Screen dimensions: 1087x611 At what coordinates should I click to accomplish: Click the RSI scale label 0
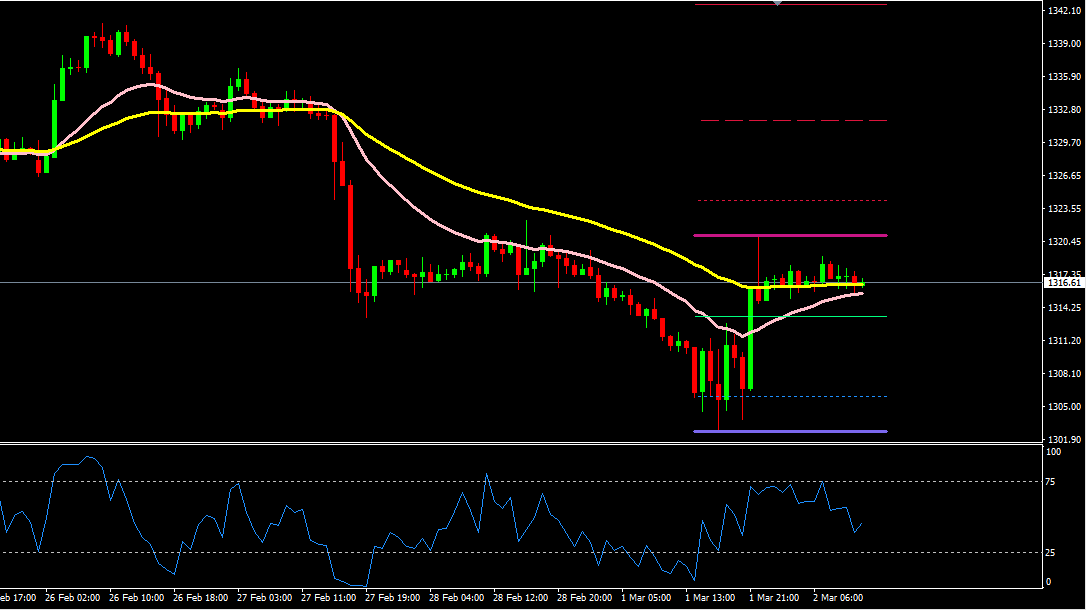click(1049, 583)
